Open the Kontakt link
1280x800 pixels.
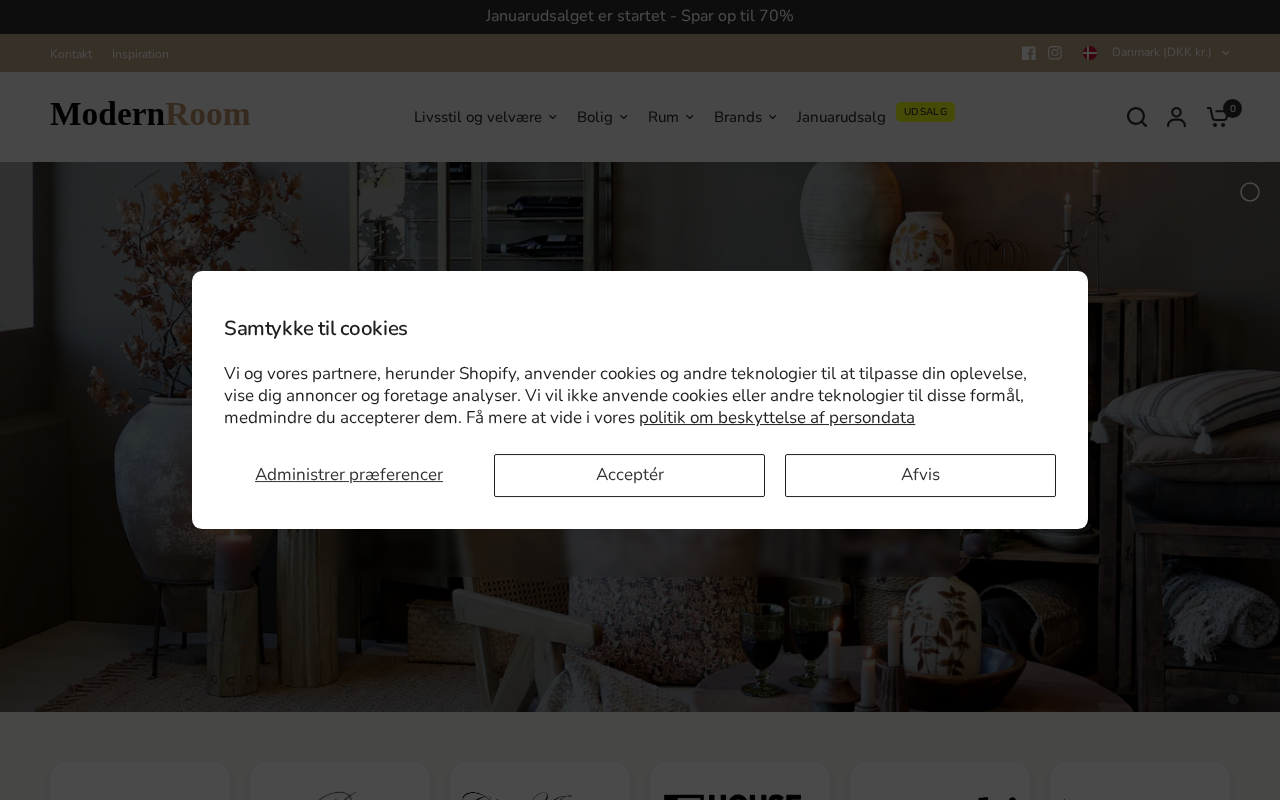pyautogui.click(x=71, y=54)
